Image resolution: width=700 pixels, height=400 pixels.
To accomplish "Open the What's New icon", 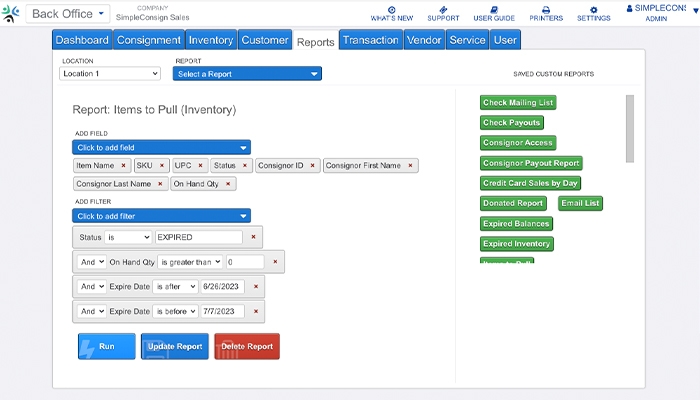I will tap(390, 10).
